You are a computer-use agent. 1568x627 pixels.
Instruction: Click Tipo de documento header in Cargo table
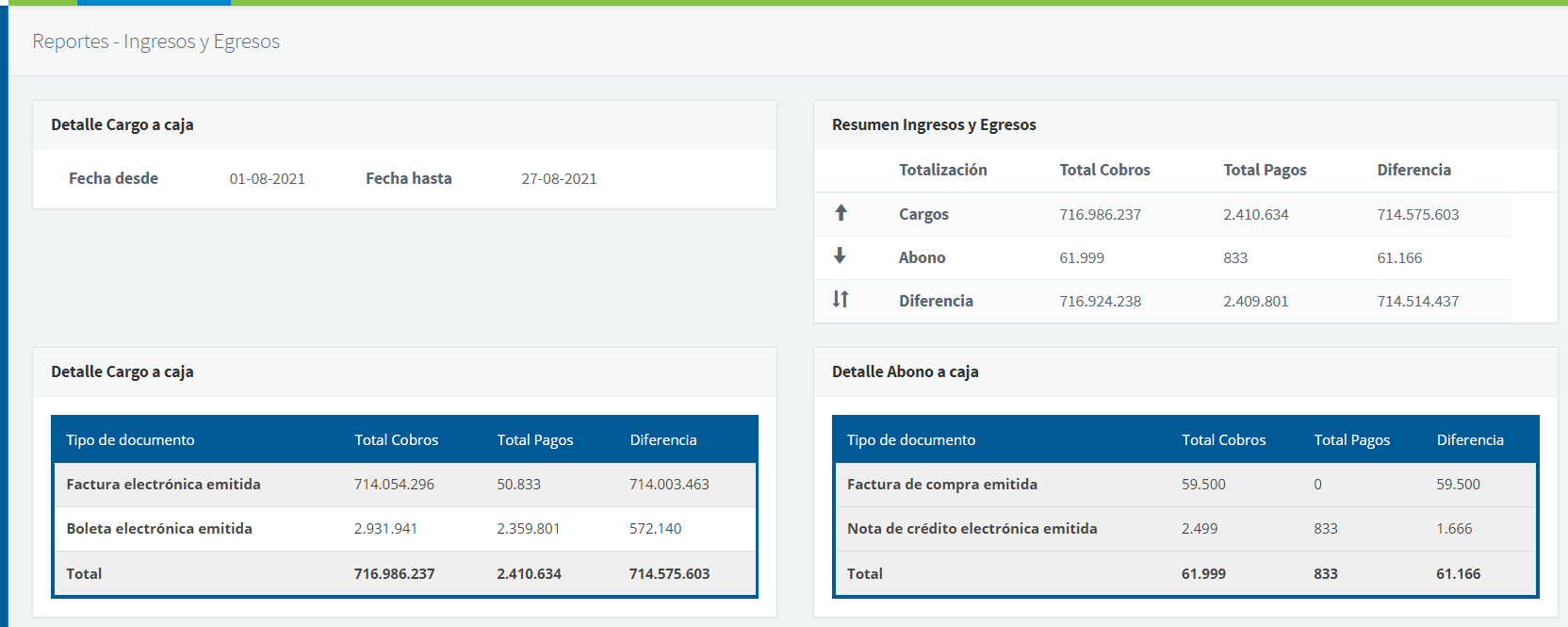(x=130, y=440)
